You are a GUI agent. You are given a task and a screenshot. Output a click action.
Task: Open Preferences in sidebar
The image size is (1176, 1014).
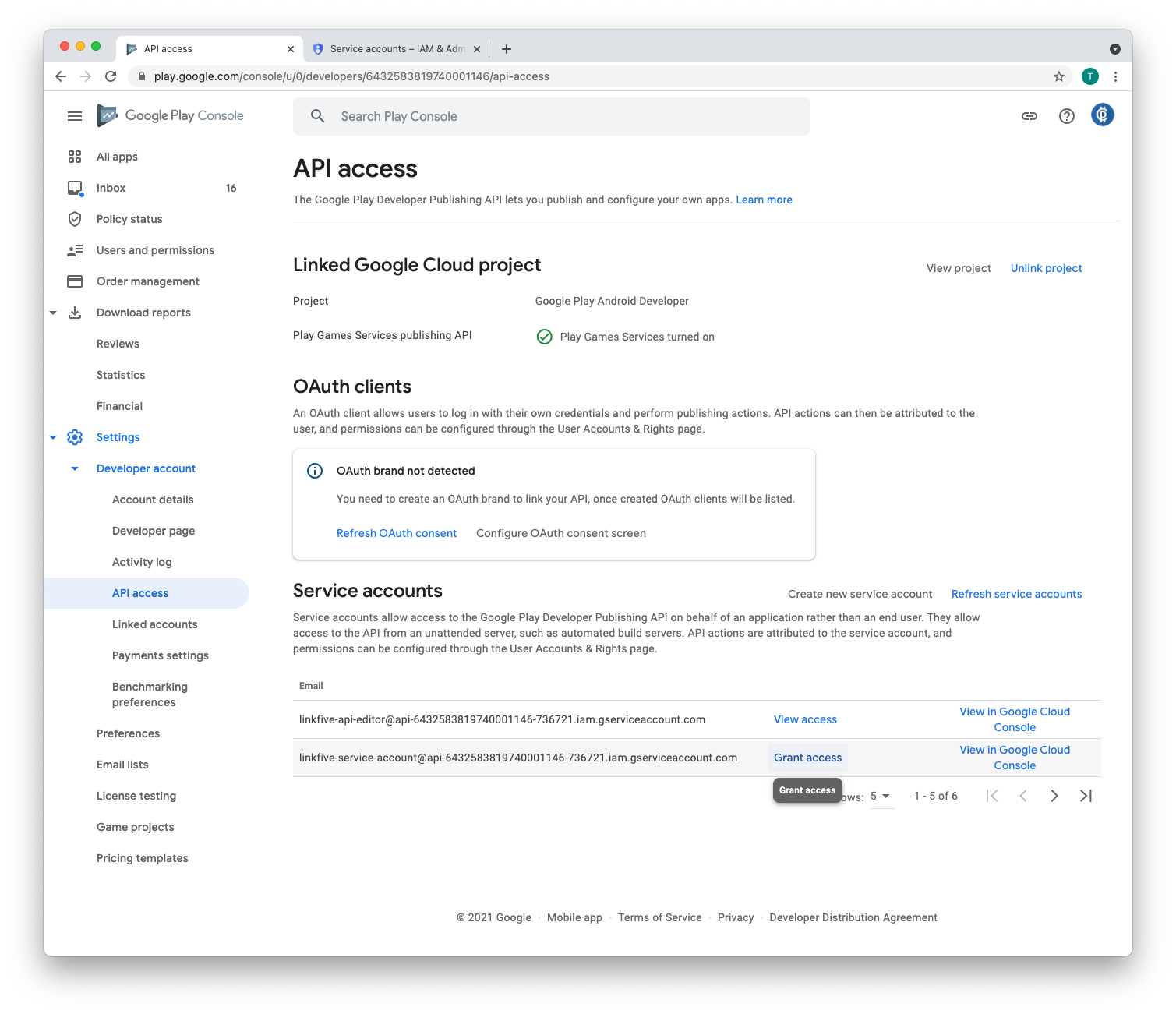coord(128,733)
